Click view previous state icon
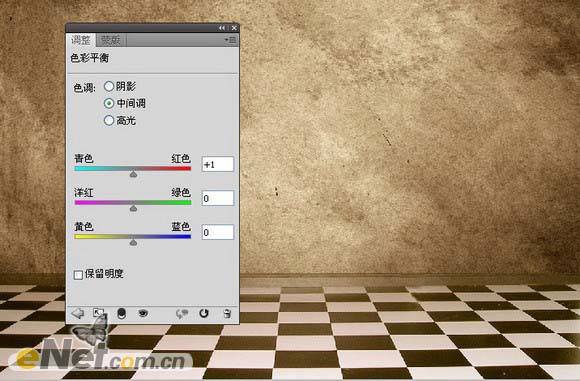The height and width of the screenshot is (381, 580). [x=182, y=314]
